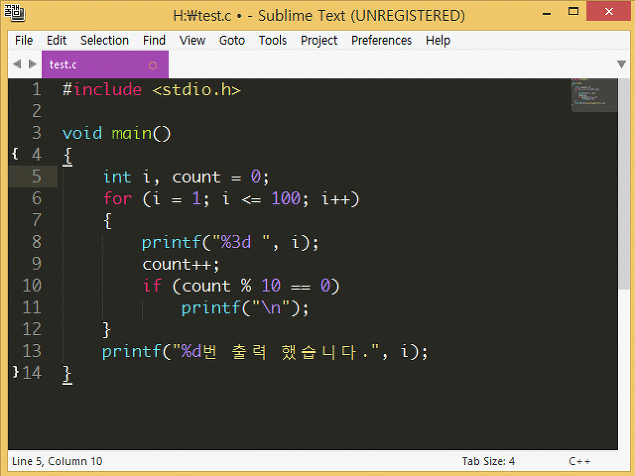
Task: Open the tab list dropdown arrow
Action: tap(621, 64)
